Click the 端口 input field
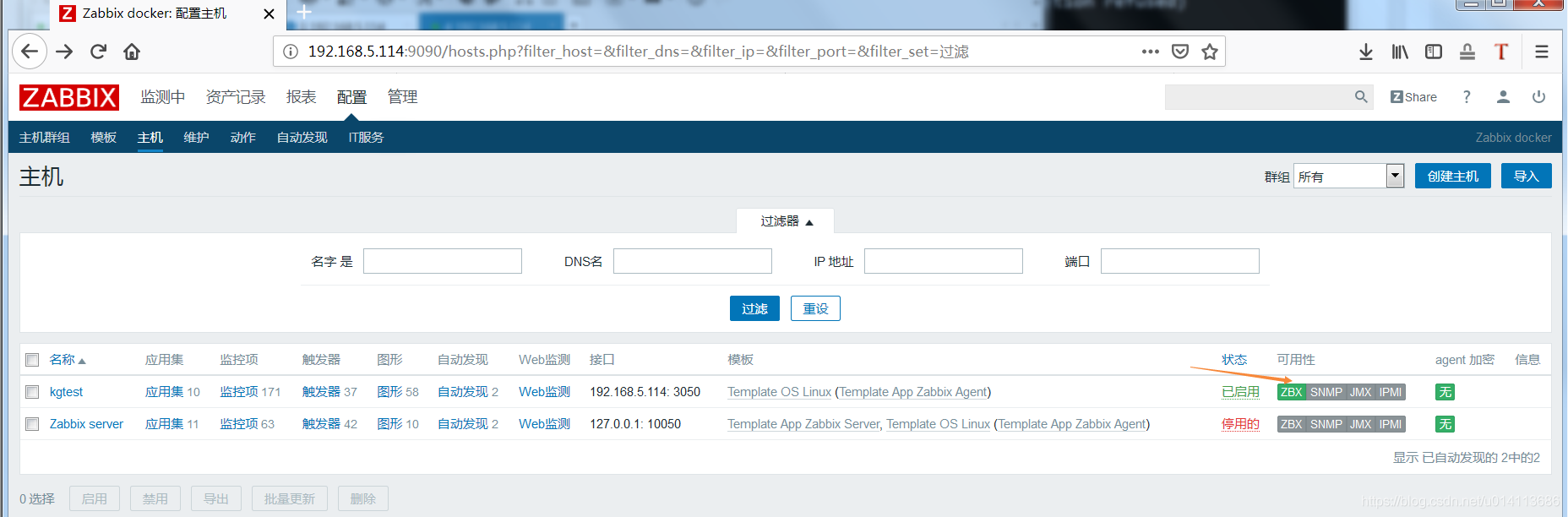Image resolution: width=1568 pixels, height=517 pixels. (x=1180, y=261)
